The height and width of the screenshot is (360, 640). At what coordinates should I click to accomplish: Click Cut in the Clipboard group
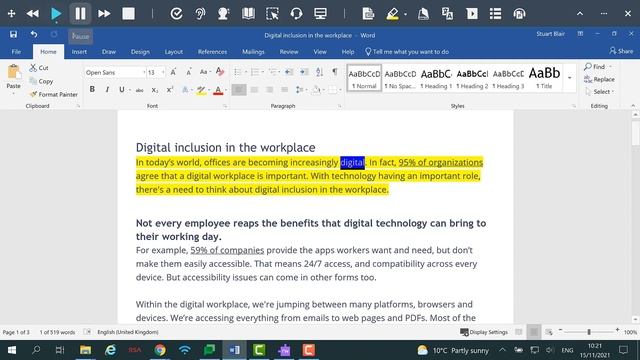point(39,68)
